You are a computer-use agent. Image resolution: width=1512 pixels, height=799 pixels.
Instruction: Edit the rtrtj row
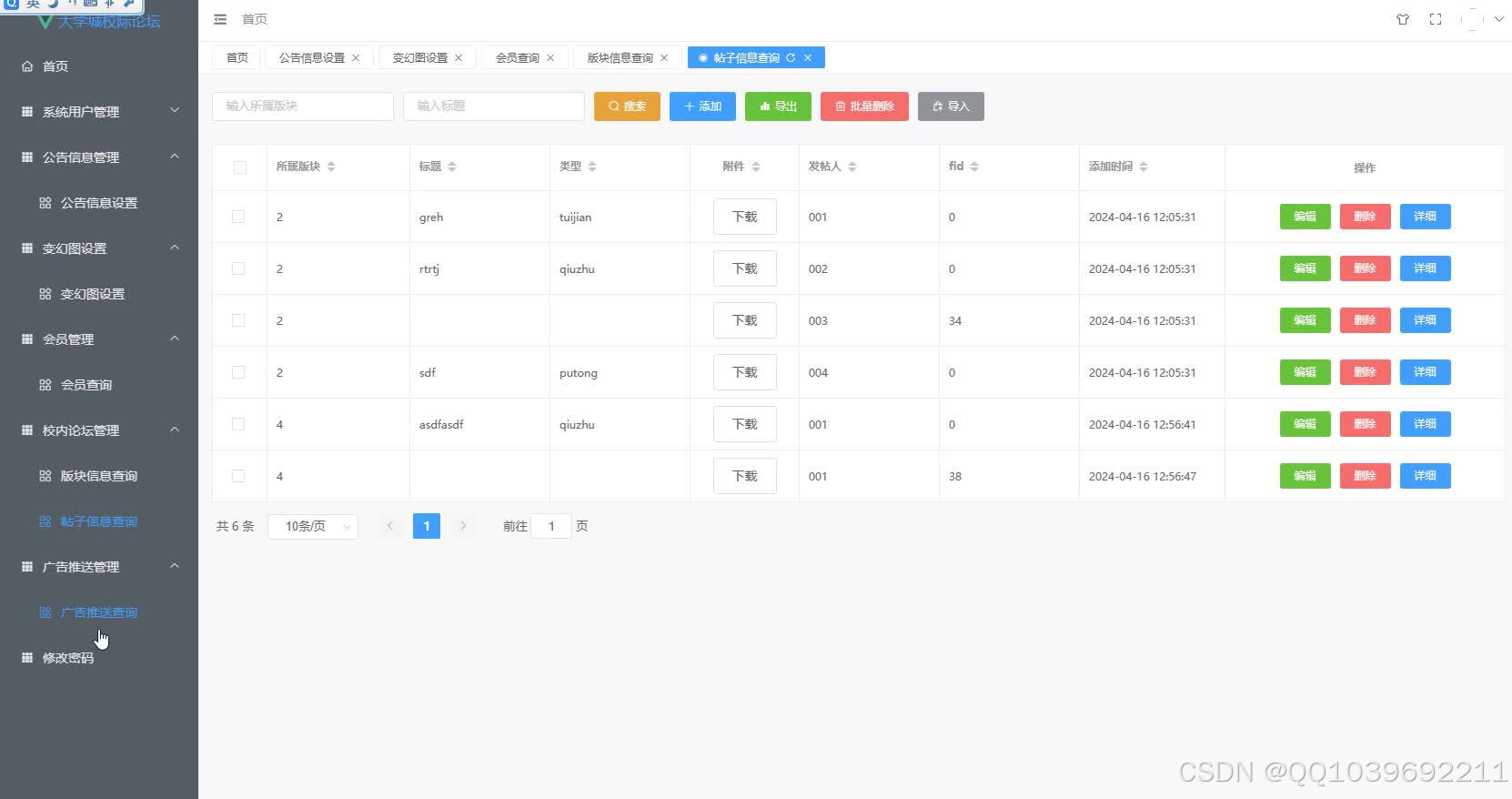pos(1305,268)
